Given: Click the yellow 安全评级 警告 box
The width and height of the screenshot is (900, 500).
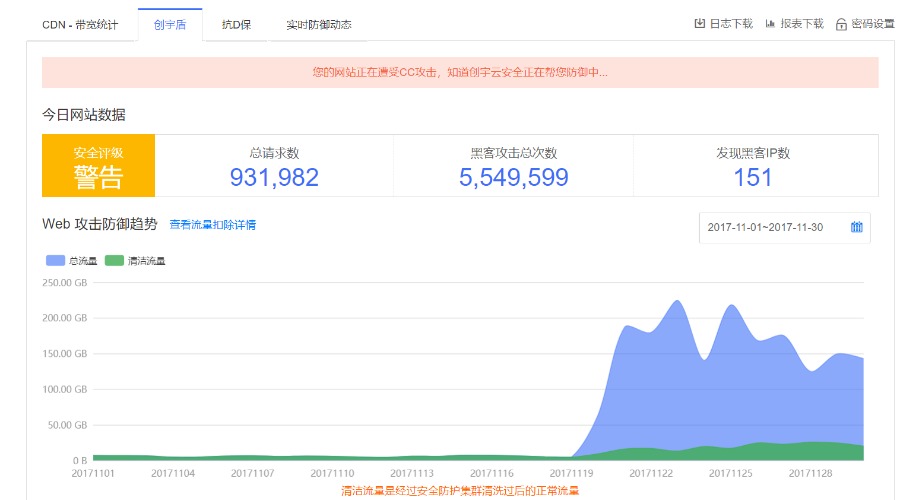Looking at the screenshot, I should 98,166.
